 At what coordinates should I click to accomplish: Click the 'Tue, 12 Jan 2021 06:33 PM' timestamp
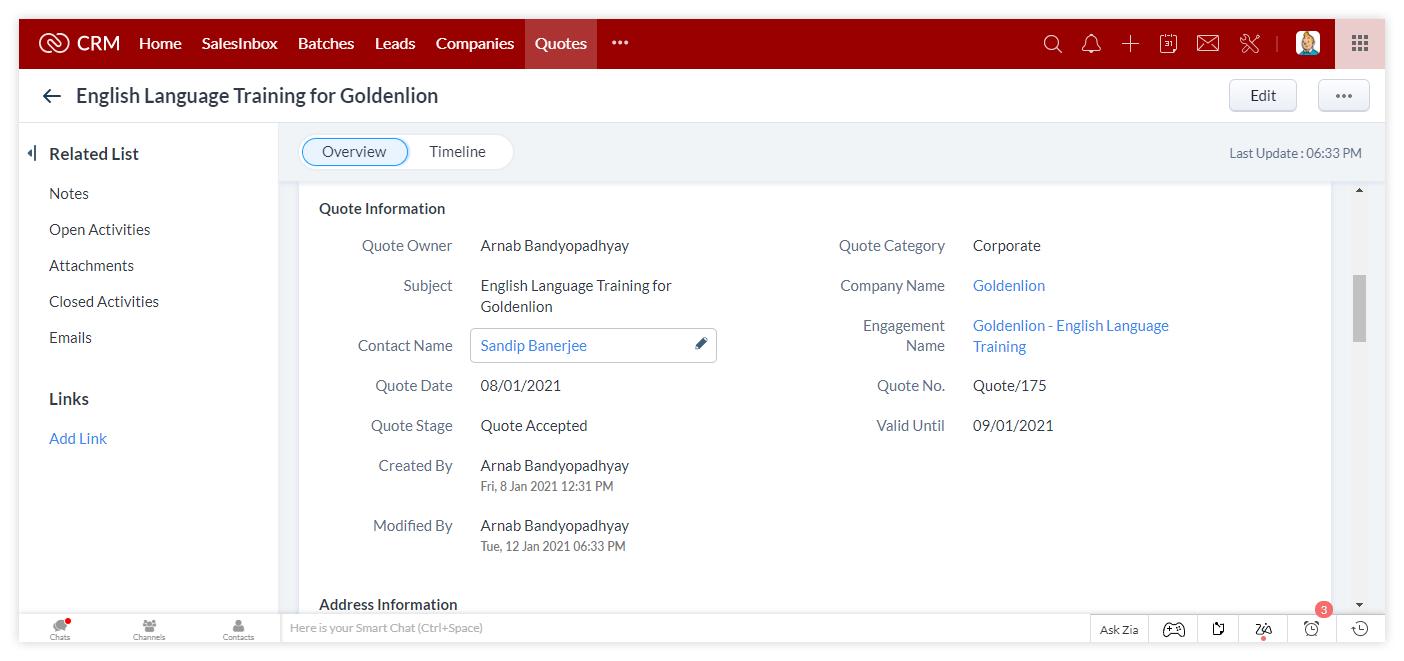(553, 547)
